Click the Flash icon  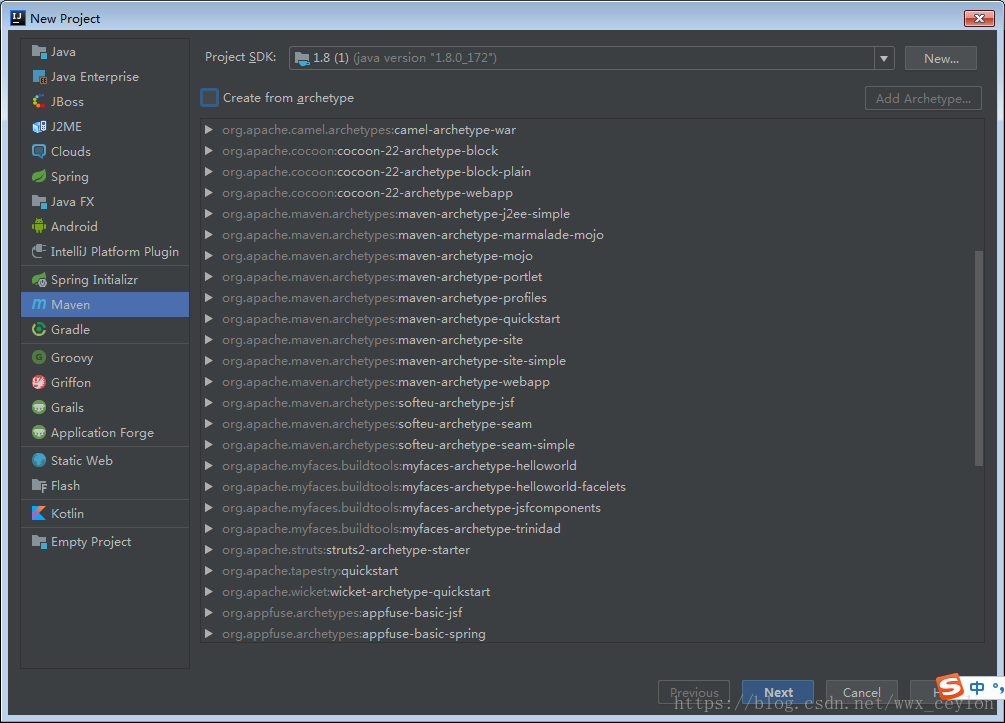coord(39,486)
